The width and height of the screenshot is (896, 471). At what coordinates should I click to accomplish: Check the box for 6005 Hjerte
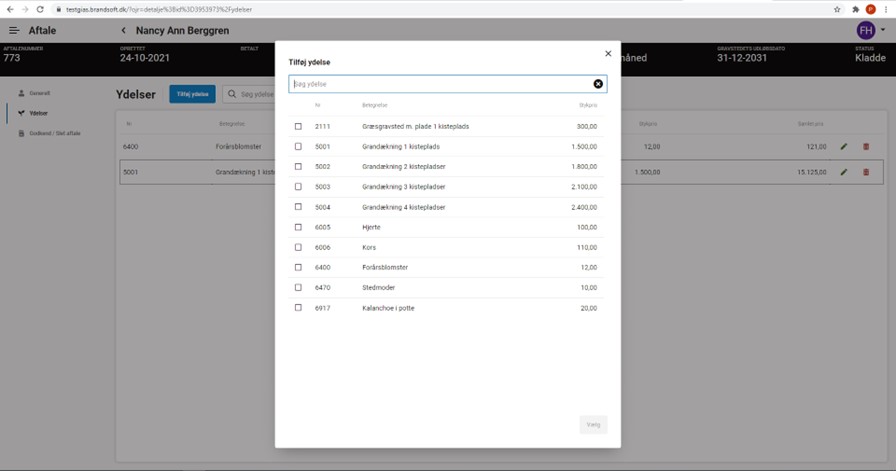[298, 227]
